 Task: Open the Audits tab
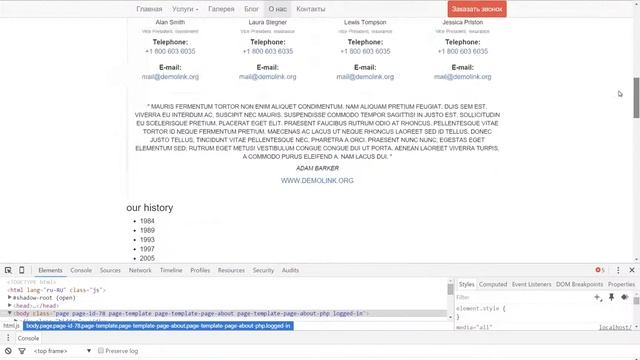coord(290,270)
